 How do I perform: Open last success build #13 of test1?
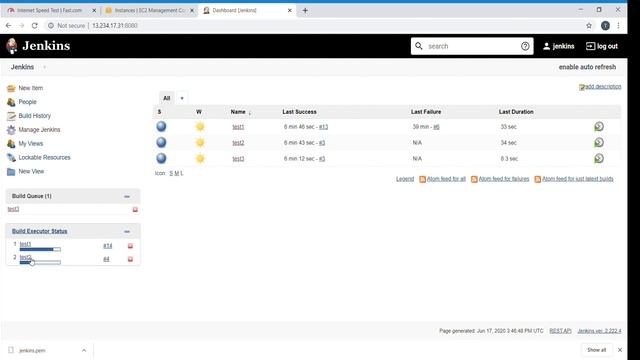click(x=323, y=127)
